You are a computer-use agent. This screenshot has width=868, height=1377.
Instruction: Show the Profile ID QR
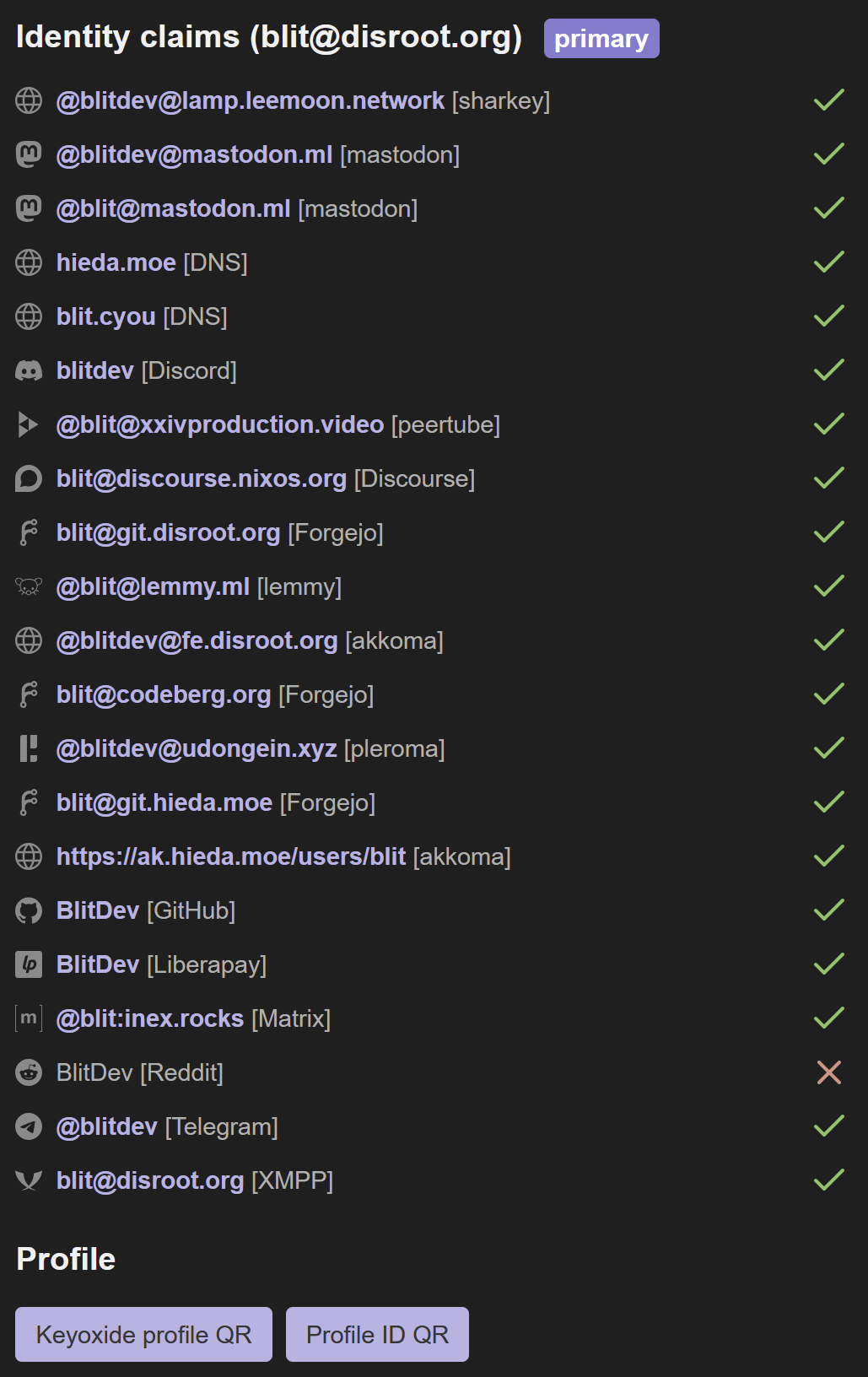(377, 1334)
